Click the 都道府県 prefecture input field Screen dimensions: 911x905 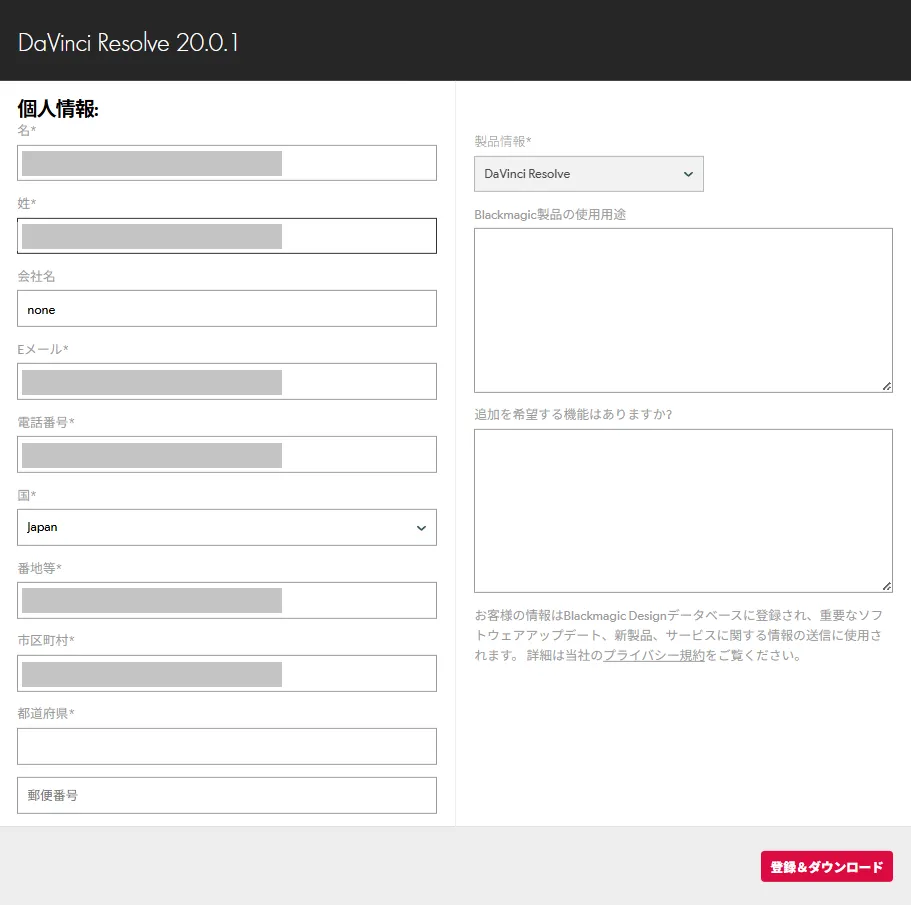click(227, 746)
